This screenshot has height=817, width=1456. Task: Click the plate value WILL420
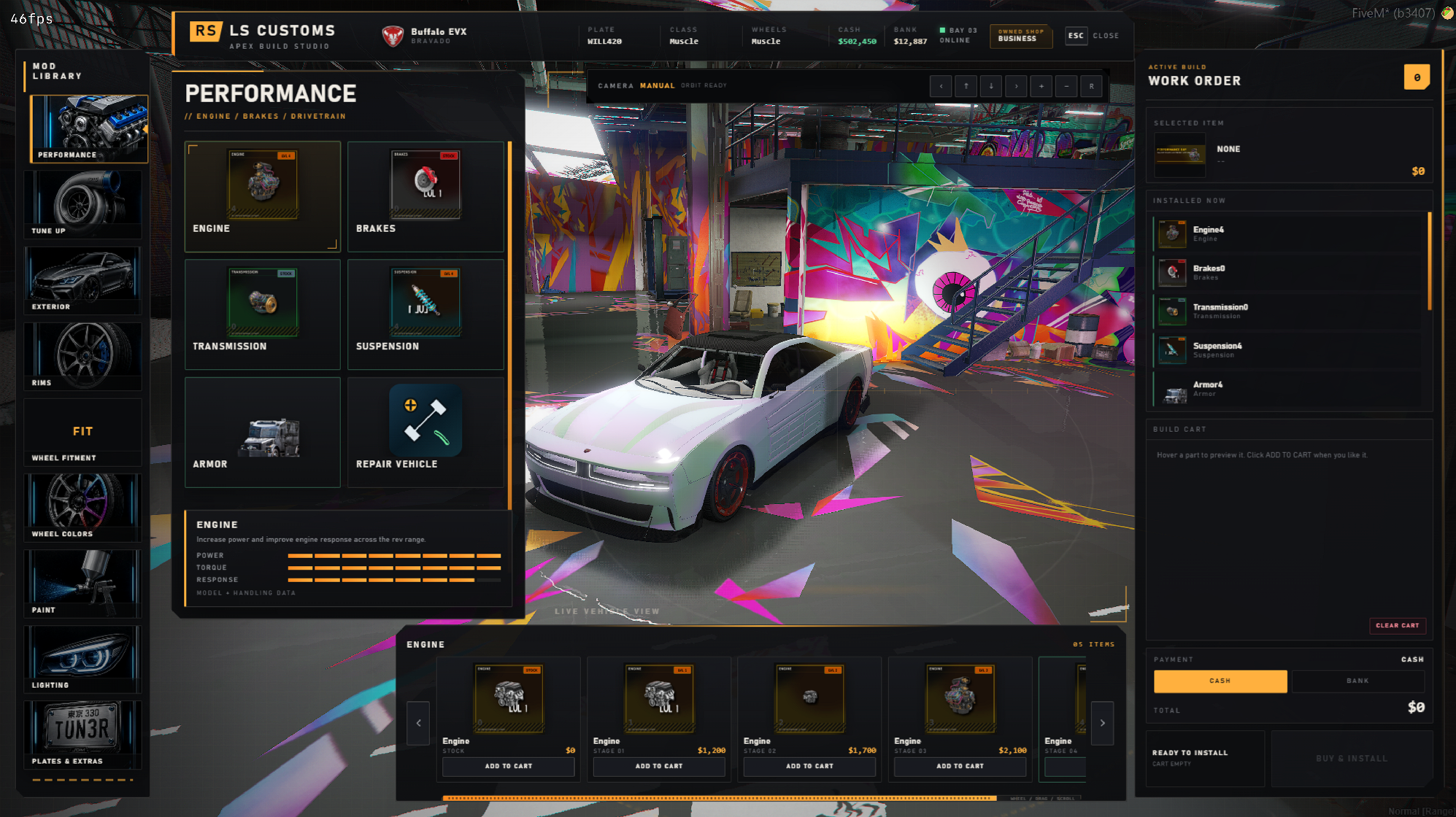pyautogui.click(x=604, y=42)
